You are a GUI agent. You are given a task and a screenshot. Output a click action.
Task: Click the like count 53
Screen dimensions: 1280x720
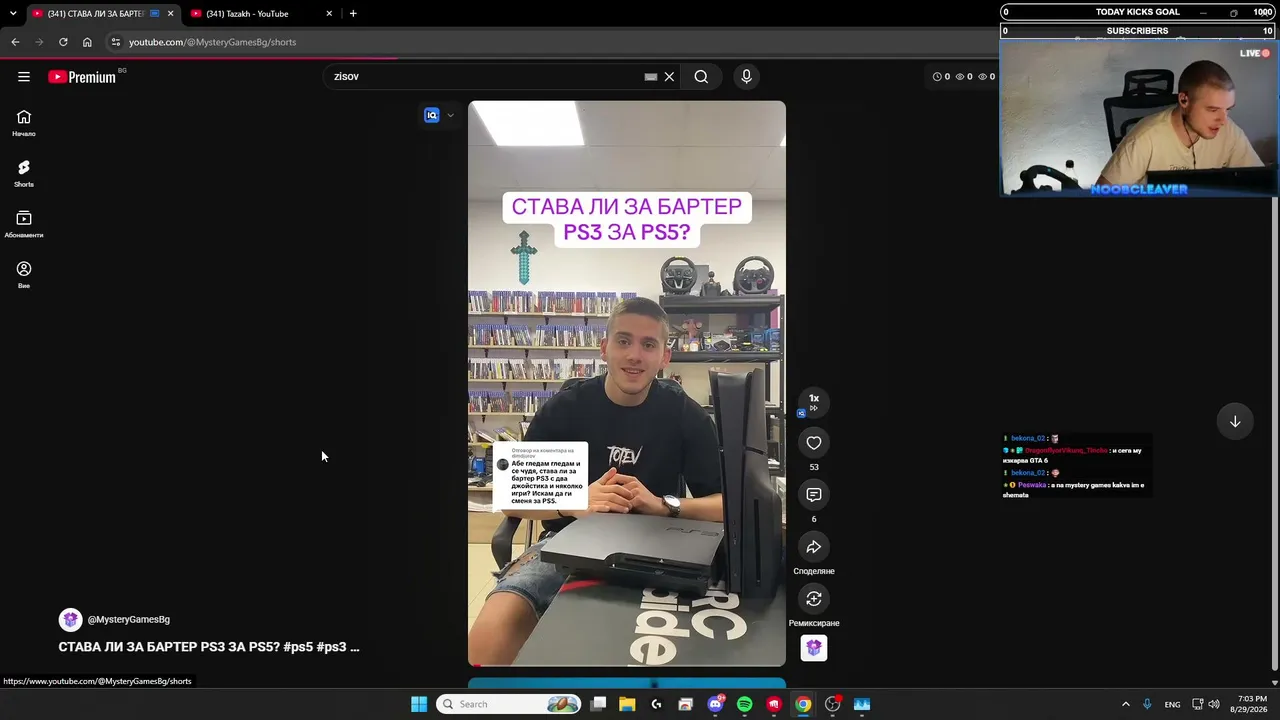[814, 467]
